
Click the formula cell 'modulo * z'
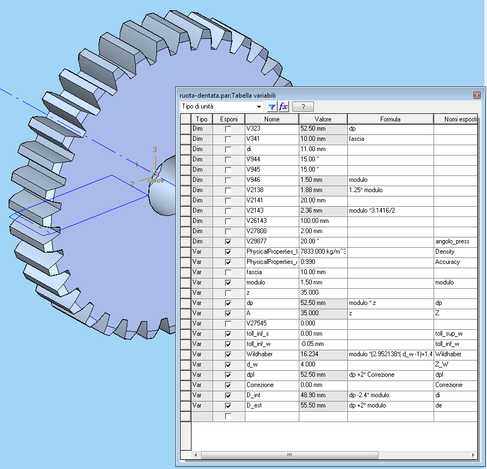390,303
